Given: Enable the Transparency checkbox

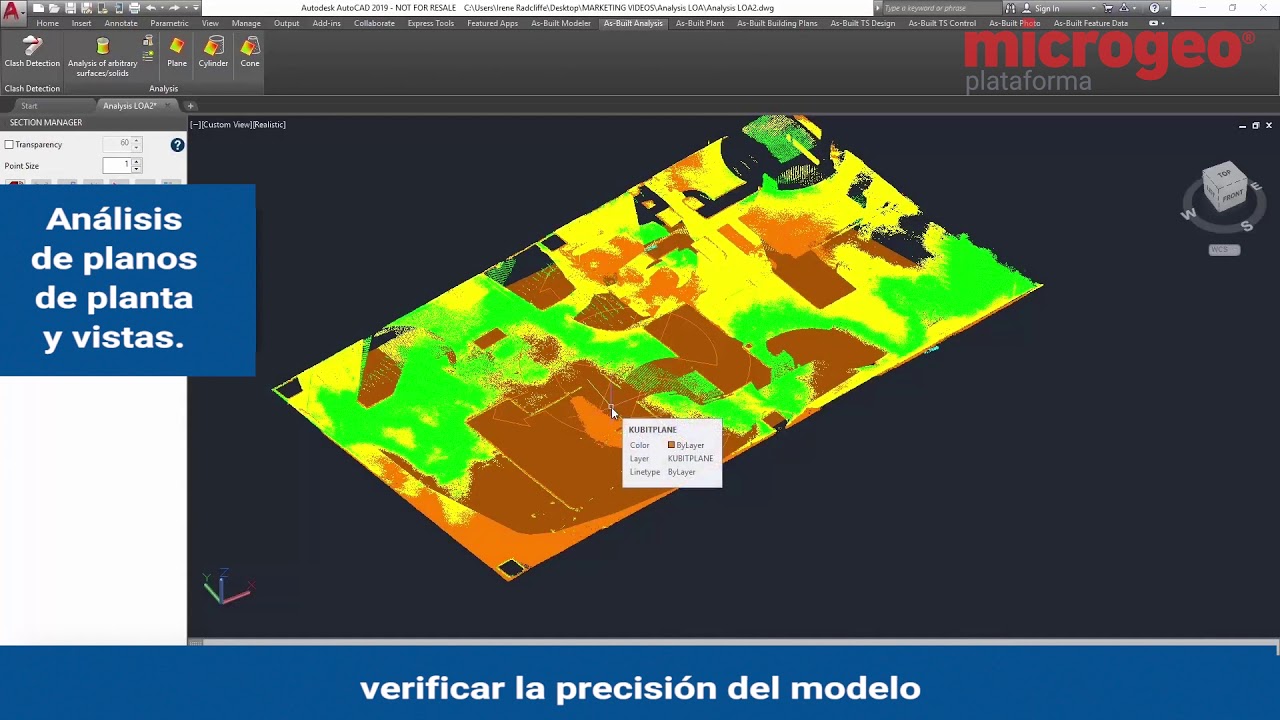Looking at the screenshot, I should click(x=9, y=145).
